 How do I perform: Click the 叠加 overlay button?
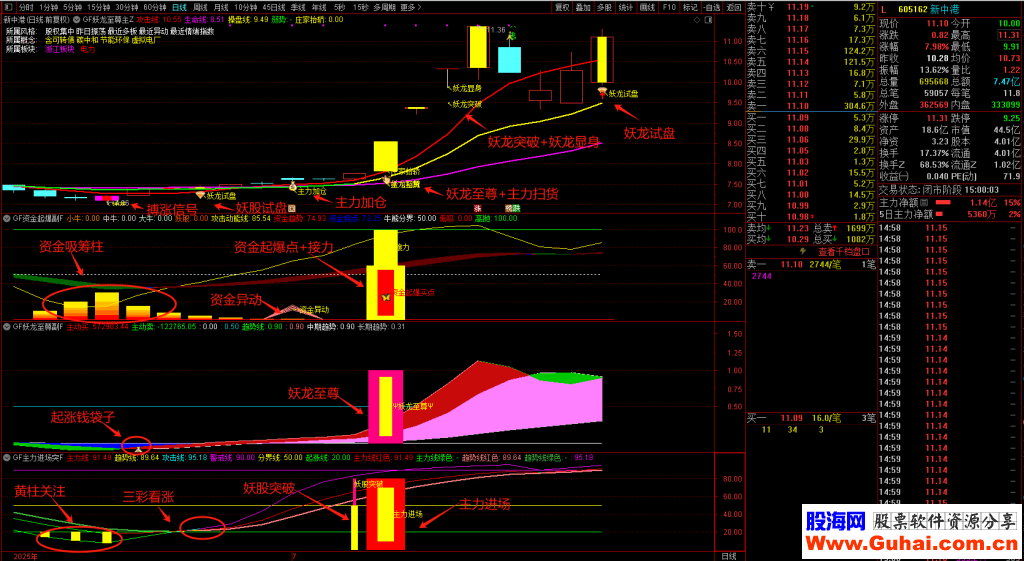tap(583, 8)
